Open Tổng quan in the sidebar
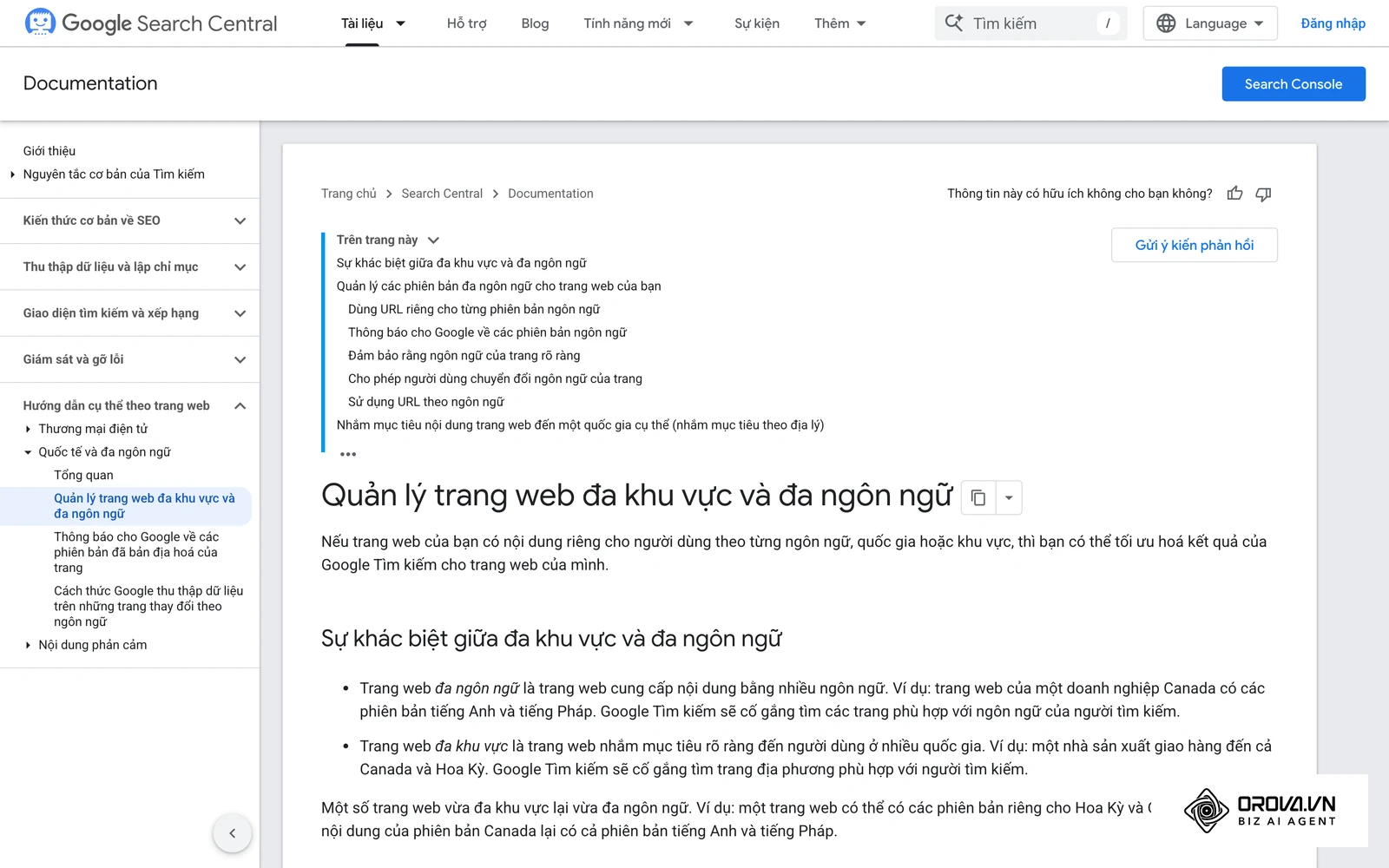1389x868 pixels. point(83,475)
